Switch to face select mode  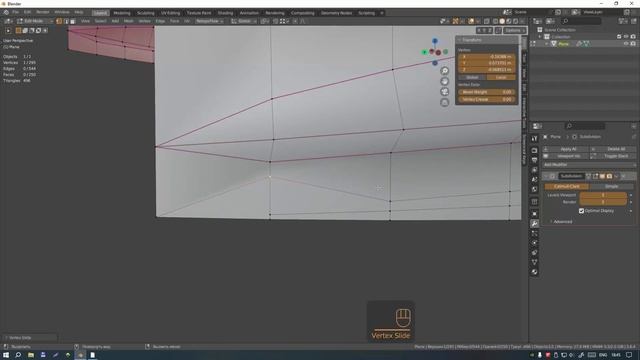(72, 21)
